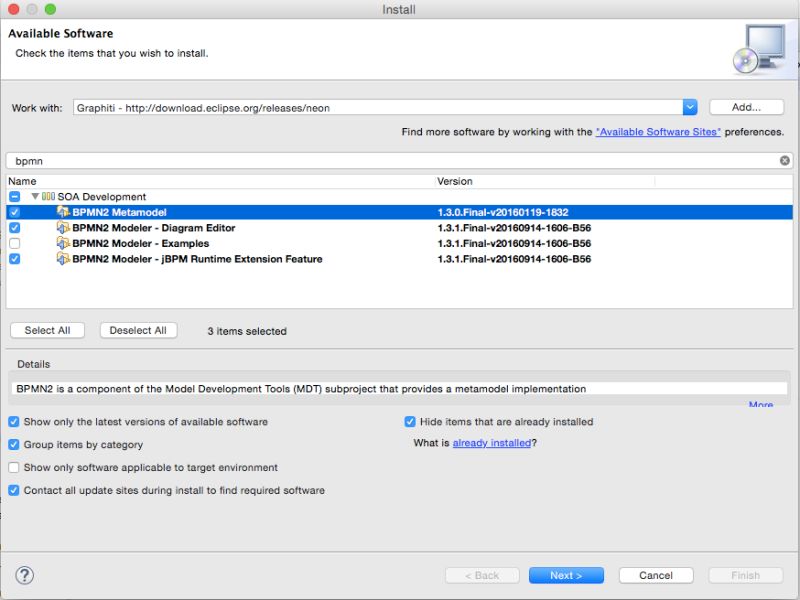Open help with the question mark icon
Viewport: 800px width, 600px height.
[x=24, y=576]
